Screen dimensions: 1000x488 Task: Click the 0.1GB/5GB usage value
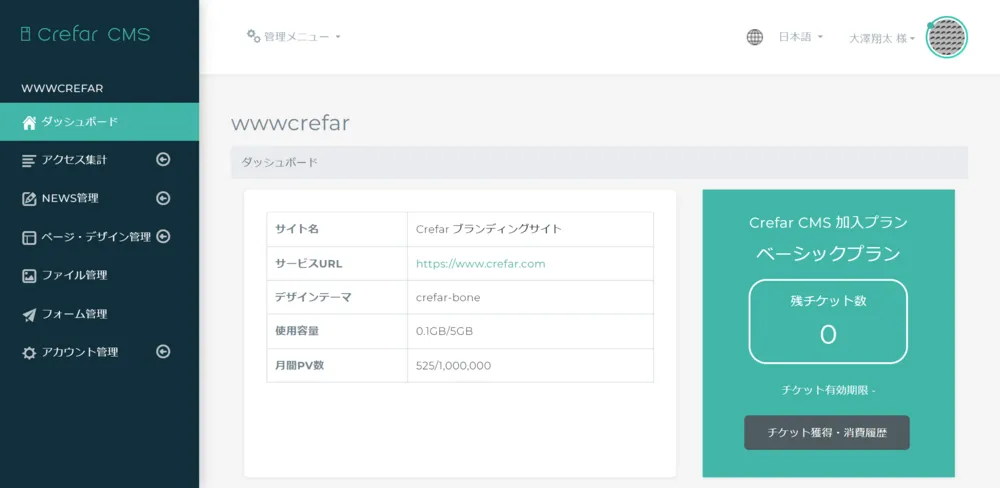point(444,332)
